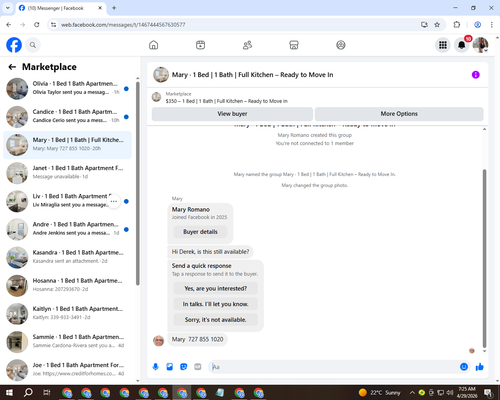Click the Facebook logo
500x400 pixels.
(x=14, y=45)
